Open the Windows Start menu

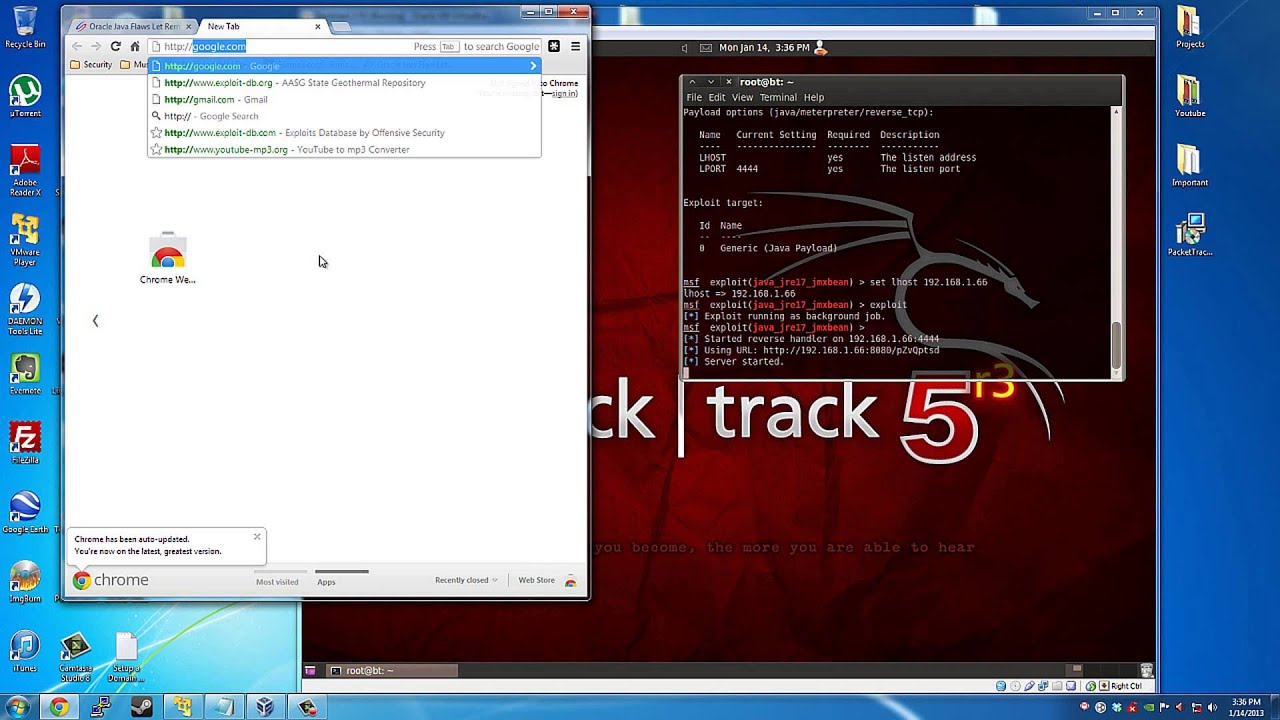coord(18,707)
